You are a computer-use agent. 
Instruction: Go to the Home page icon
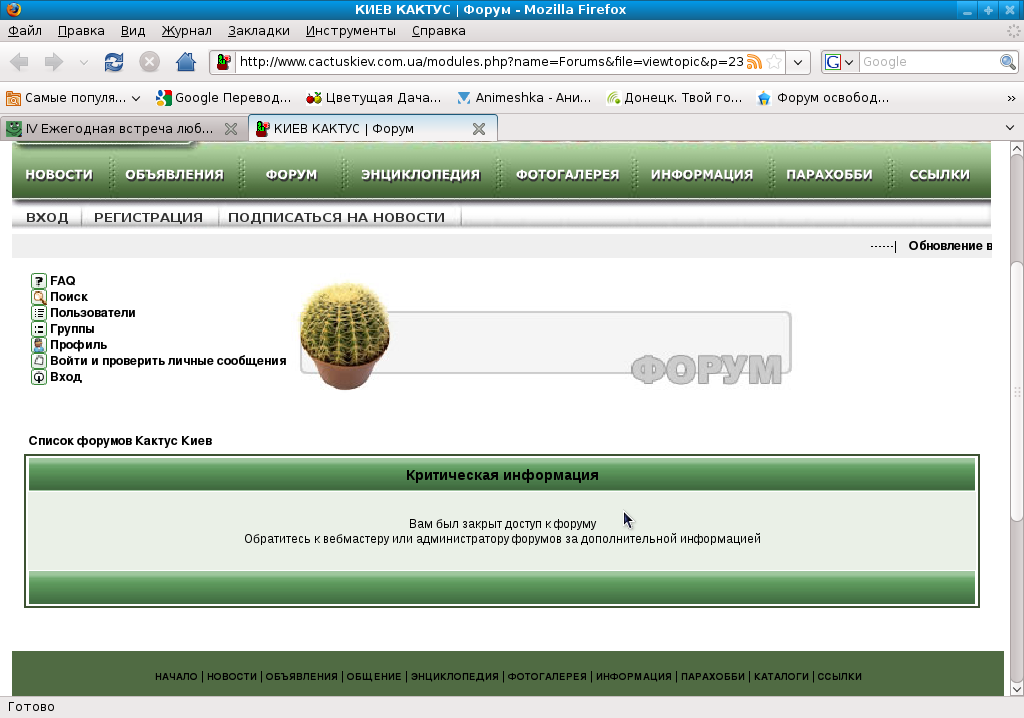[185, 62]
